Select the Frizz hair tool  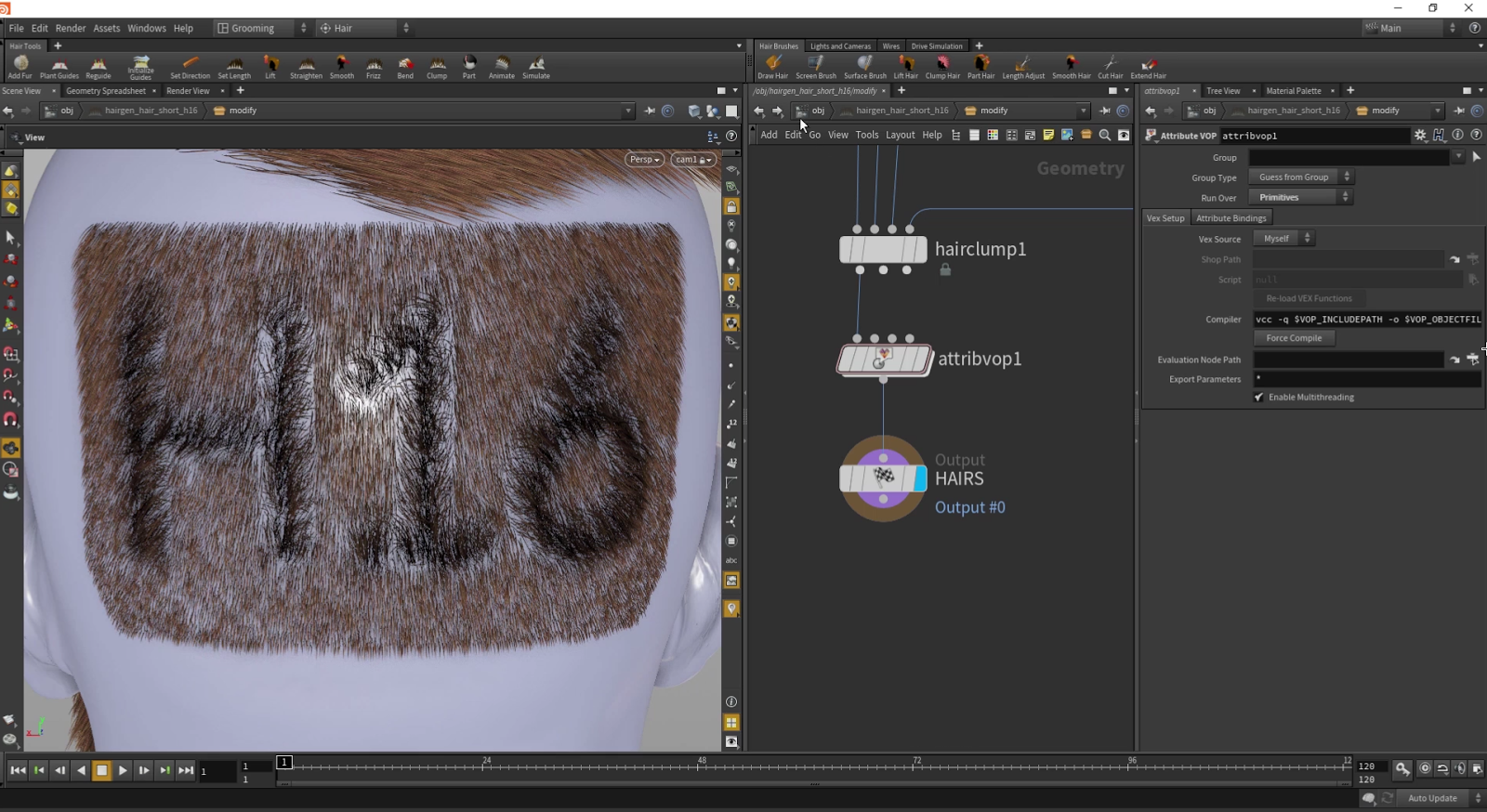pyautogui.click(x=374, y=66)
